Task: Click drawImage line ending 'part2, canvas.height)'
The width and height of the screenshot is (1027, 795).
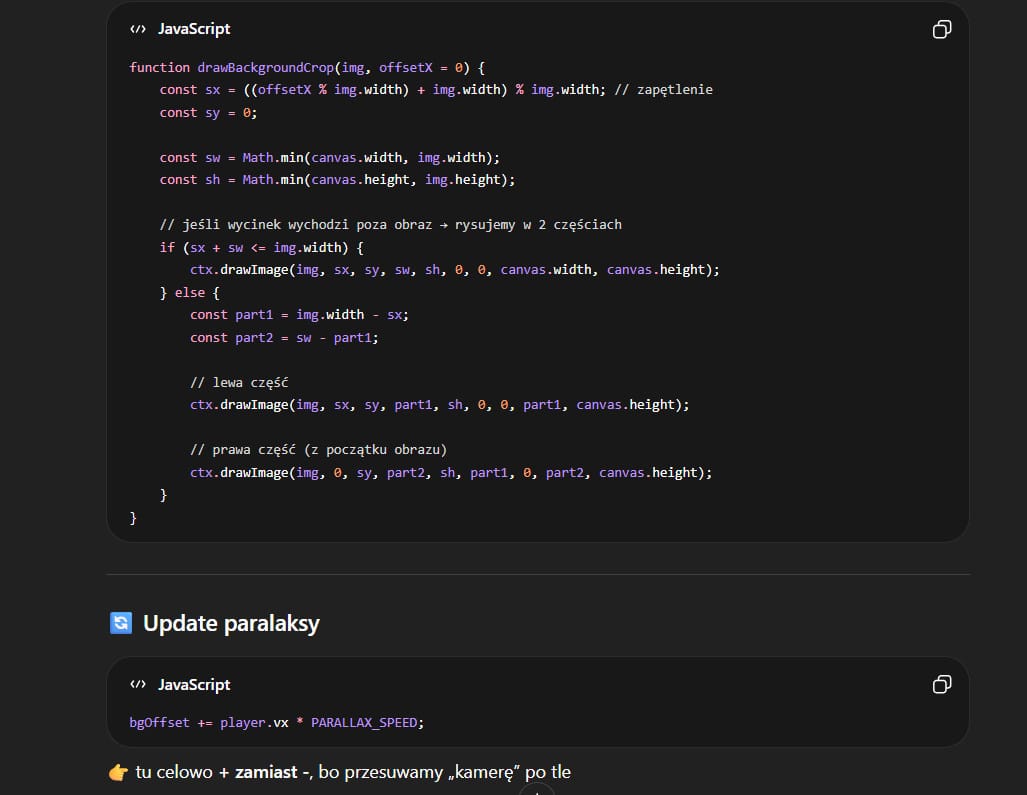Action: (x=451, y=473)
